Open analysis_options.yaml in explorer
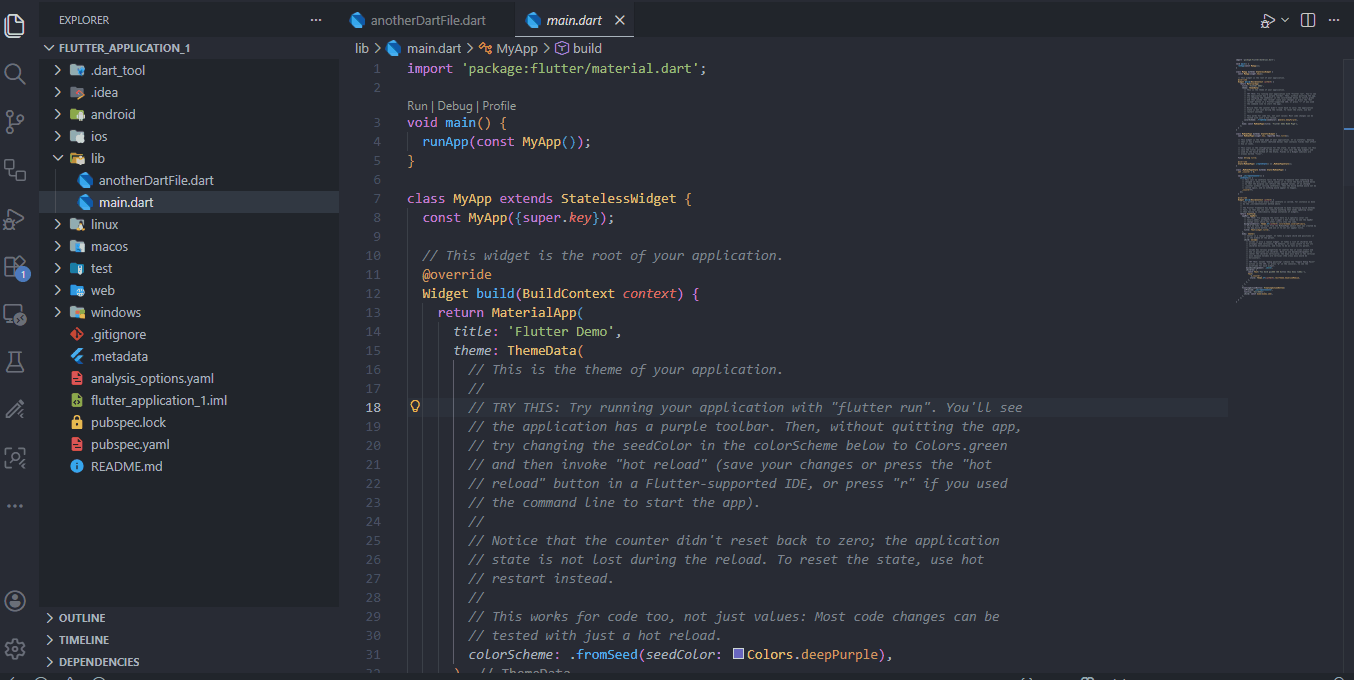This screenshot has width=1354, height=680. click(x=189, y=378)
